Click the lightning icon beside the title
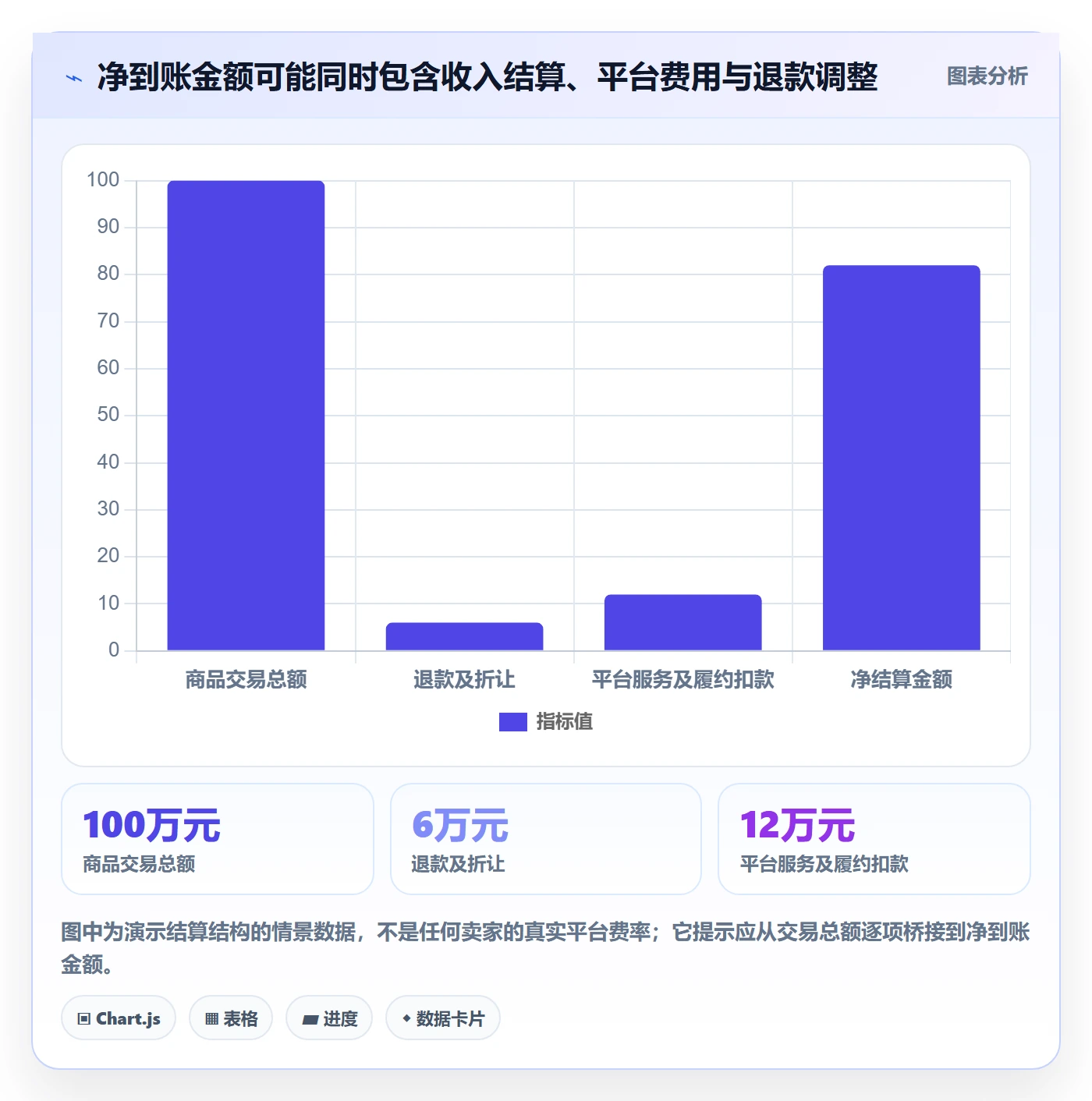 coord(74,78)
